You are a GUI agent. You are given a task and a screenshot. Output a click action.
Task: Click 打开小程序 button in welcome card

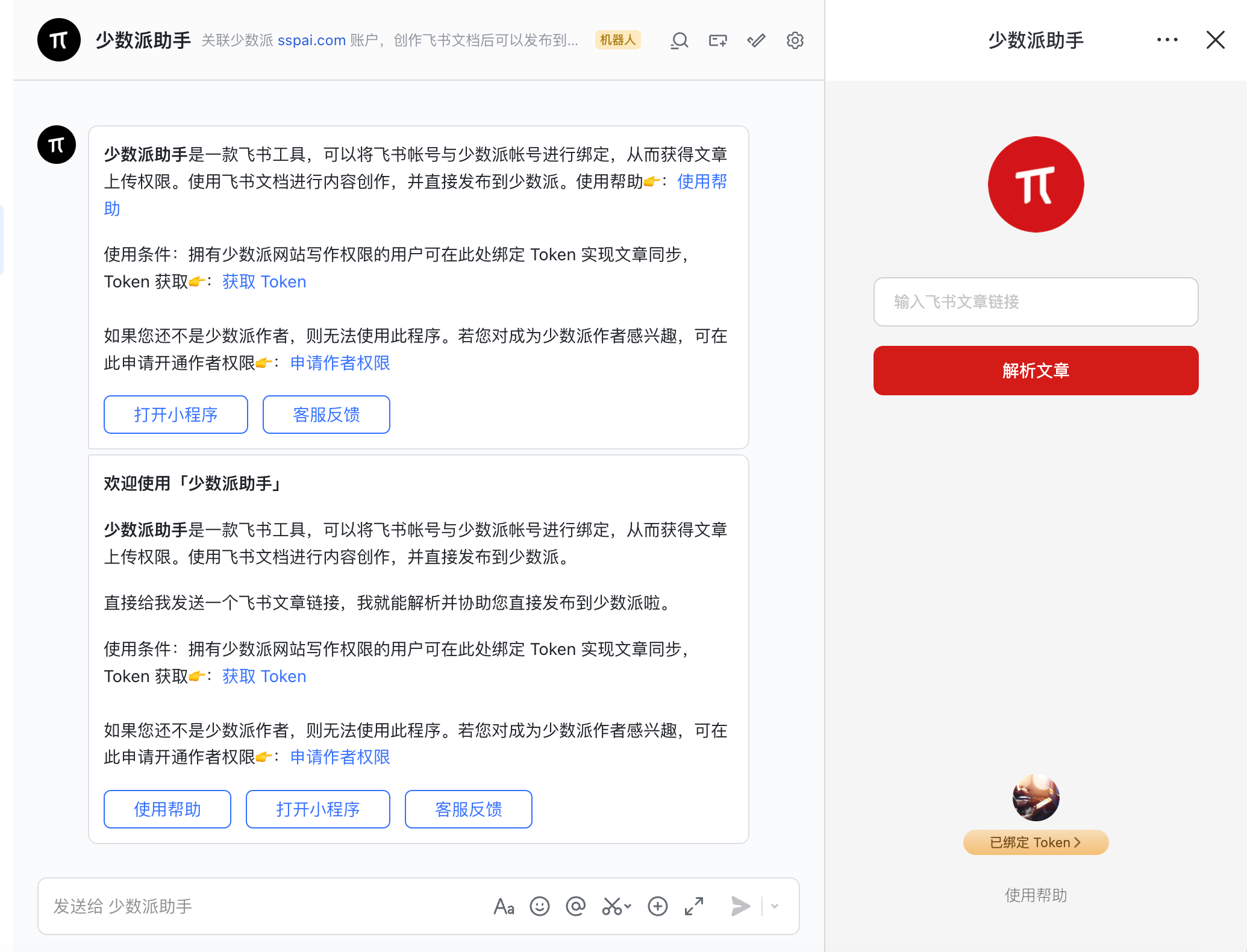point(318,809)
